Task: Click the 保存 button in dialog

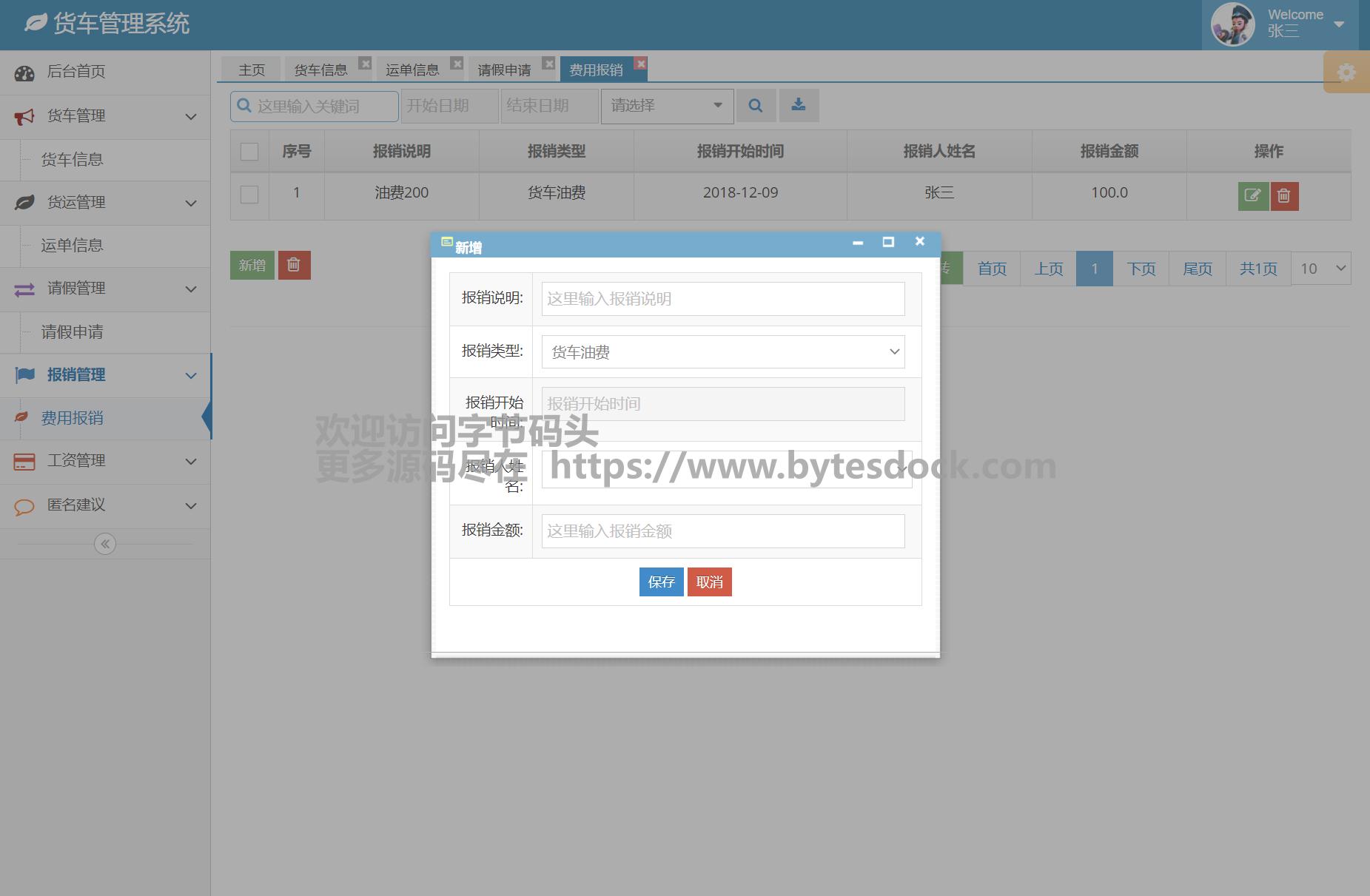Action: [x=661, y=582]
